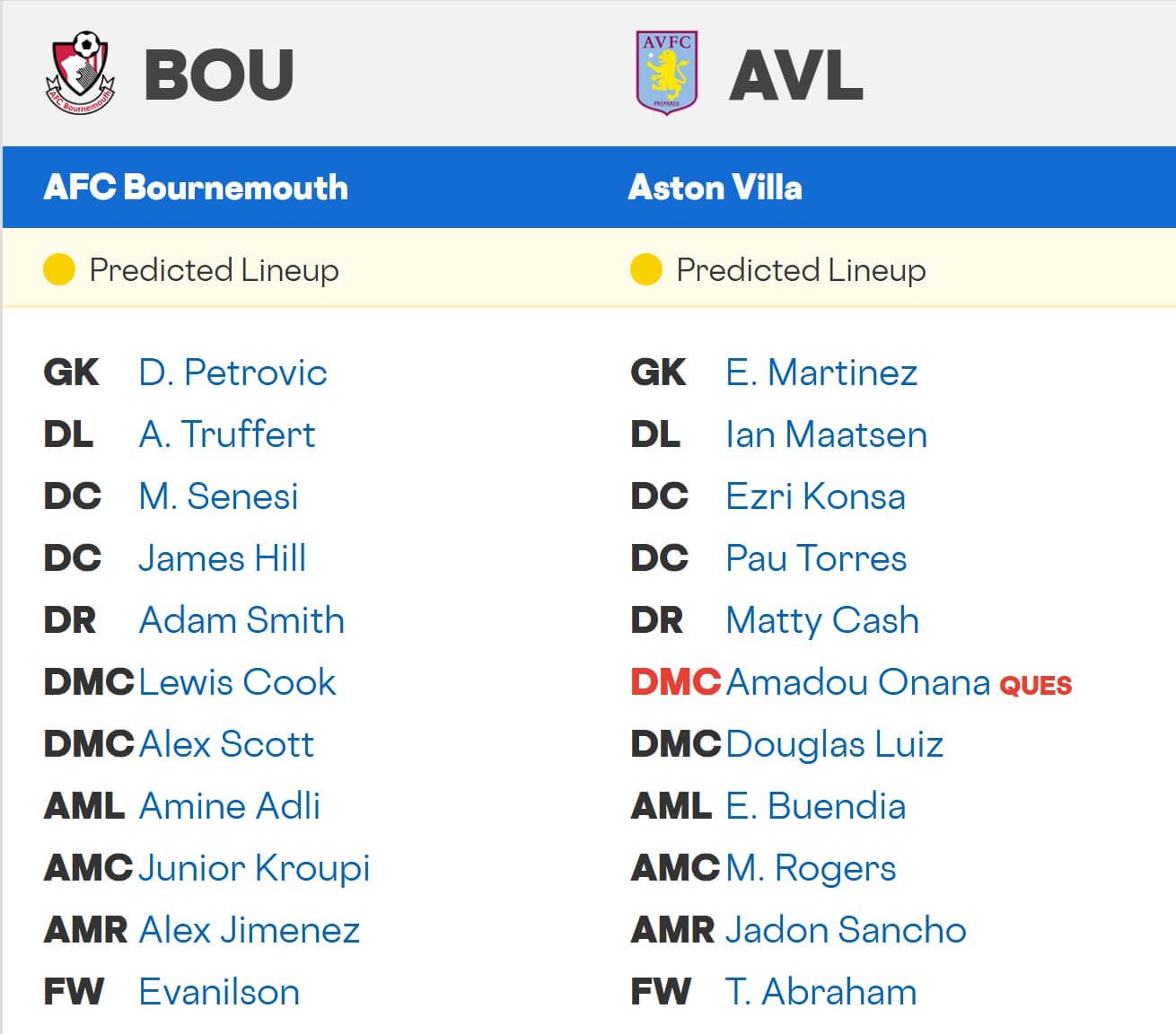Screen dimensions: 1176x1035
Task: Click the Predicted Lineup label under Bournemouth
Action: tap(214, 268)
